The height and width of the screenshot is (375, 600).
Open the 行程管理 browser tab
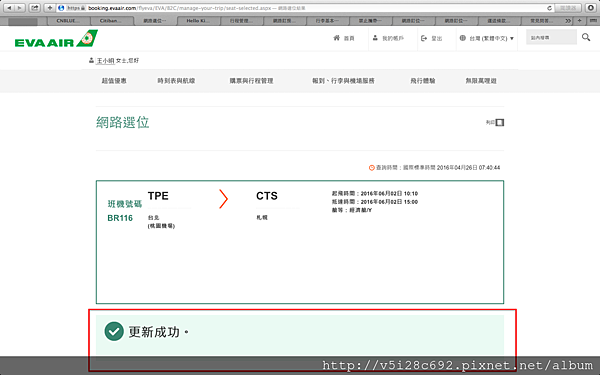point(241,21)
